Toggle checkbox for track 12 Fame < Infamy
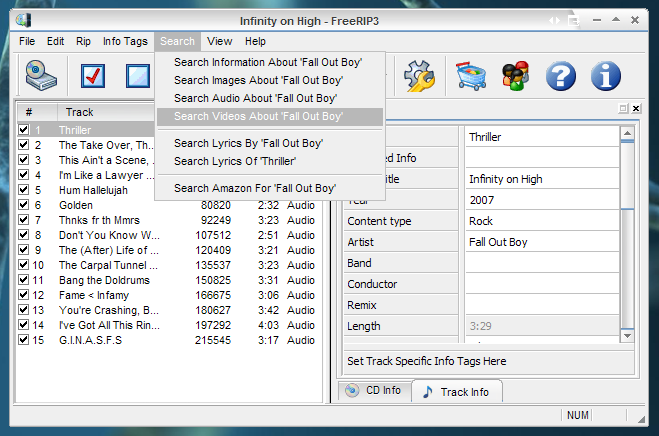 tap(24, 295)
